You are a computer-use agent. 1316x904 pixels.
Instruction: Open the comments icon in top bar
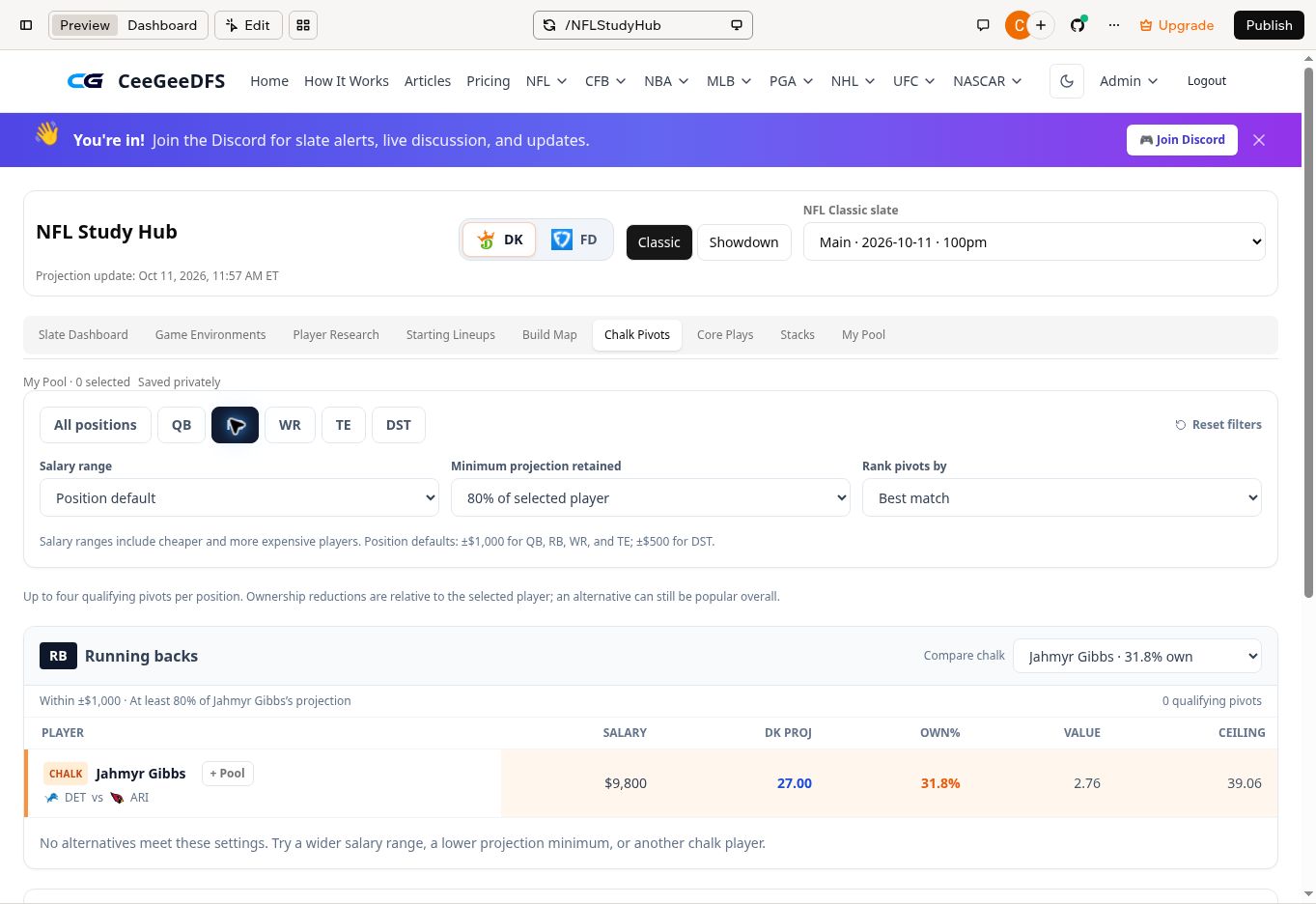(983, 25)
